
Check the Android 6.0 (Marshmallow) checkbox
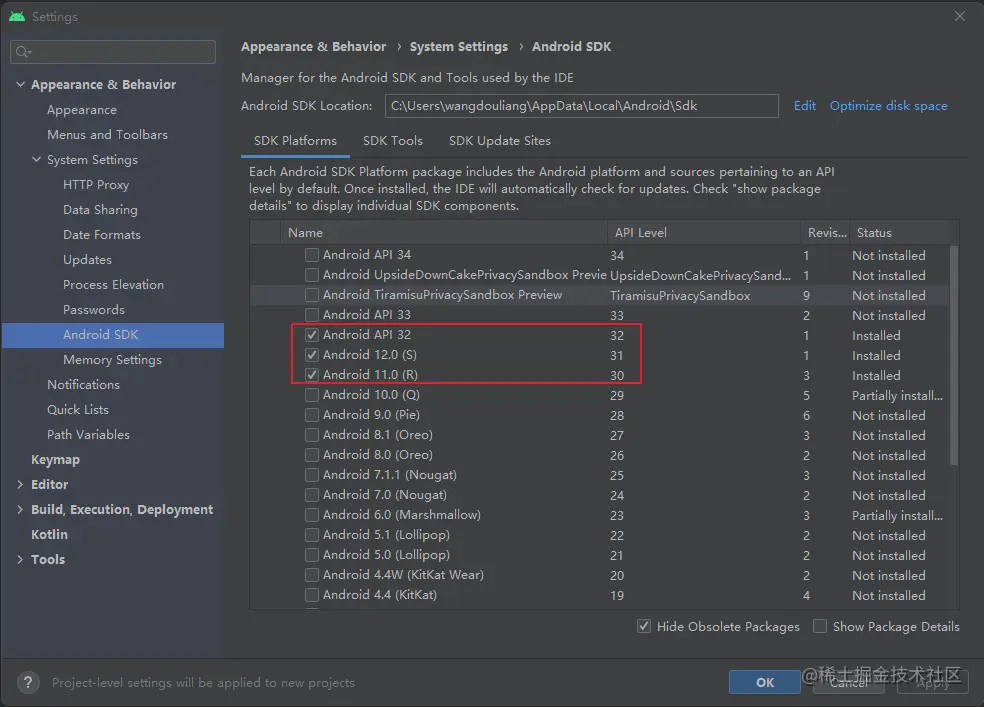(311, 515)
